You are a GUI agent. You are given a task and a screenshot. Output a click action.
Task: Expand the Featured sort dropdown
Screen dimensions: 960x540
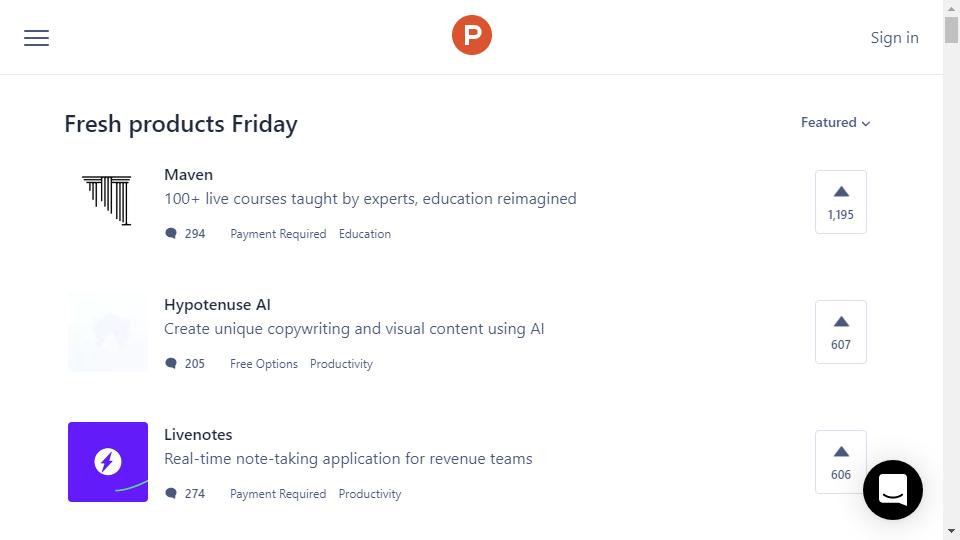835,123
